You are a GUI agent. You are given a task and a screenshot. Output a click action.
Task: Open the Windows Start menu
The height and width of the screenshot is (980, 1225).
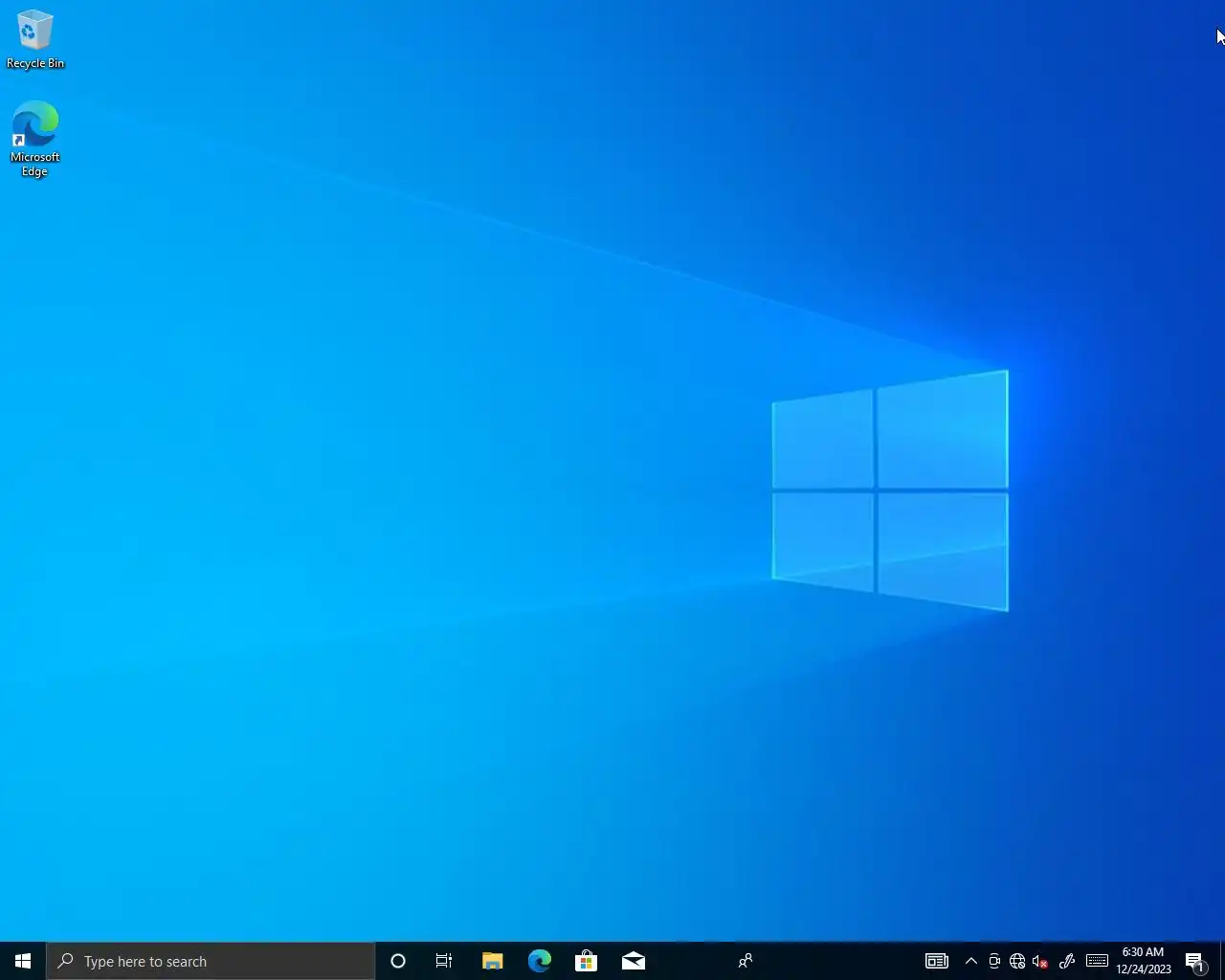tap(23, 961)
